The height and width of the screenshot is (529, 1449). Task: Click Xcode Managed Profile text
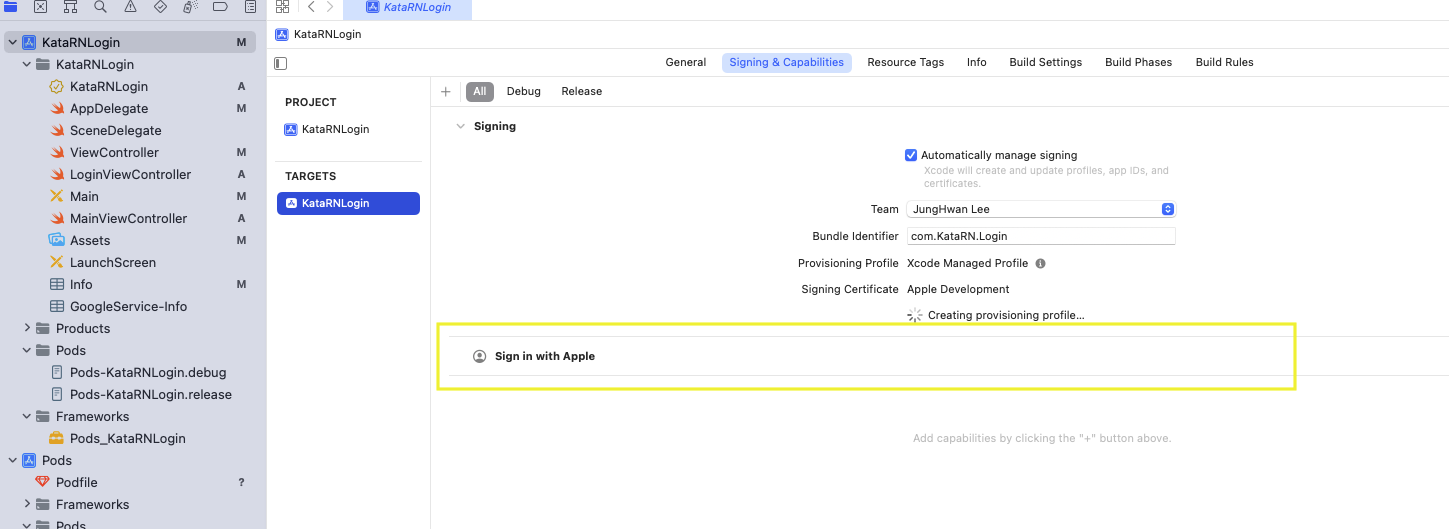click(x=967, y=264)
